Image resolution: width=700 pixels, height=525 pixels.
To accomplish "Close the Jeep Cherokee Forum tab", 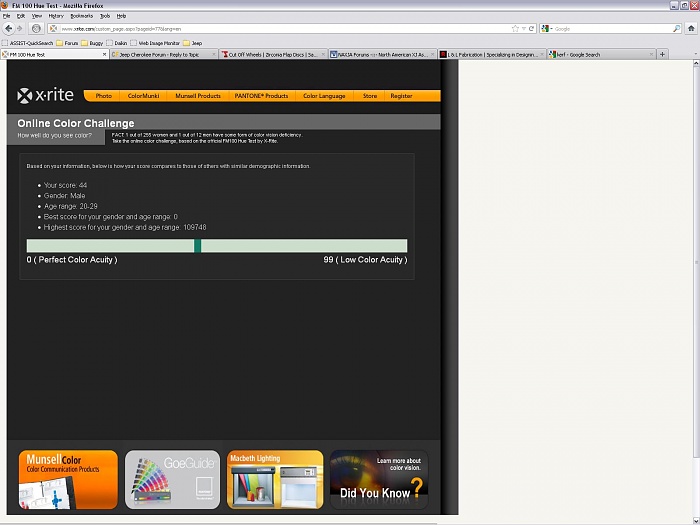I will tap(214, 54).
